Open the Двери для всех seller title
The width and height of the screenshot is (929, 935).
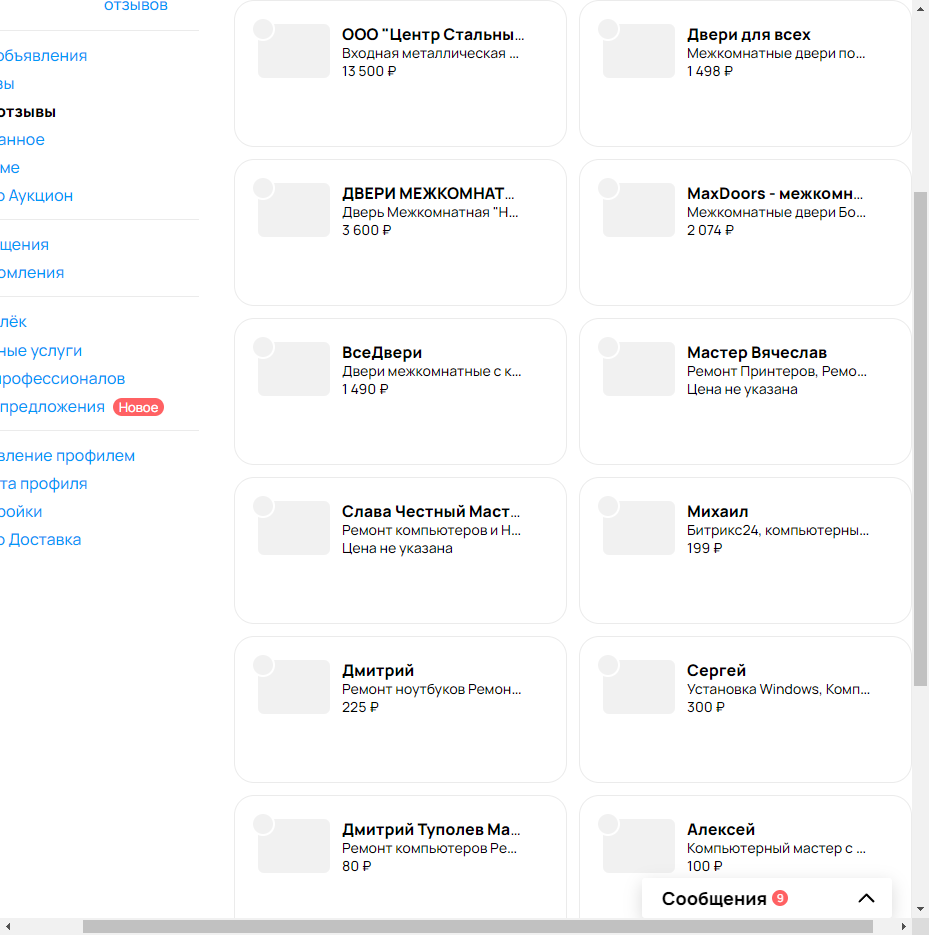(x=748, y=35)
